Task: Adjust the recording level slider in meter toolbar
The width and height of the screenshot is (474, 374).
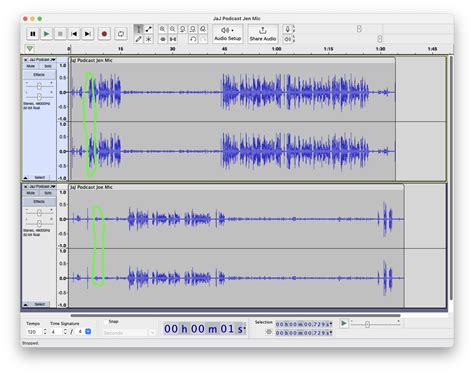Action: [359, 29]
